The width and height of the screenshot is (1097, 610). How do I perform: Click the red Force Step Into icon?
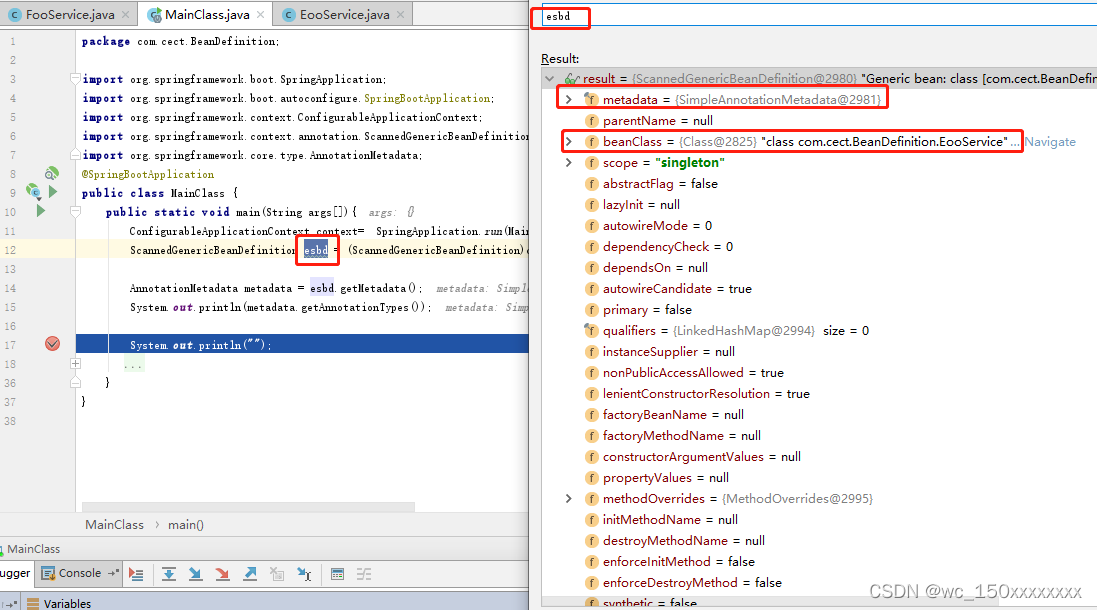223,574
